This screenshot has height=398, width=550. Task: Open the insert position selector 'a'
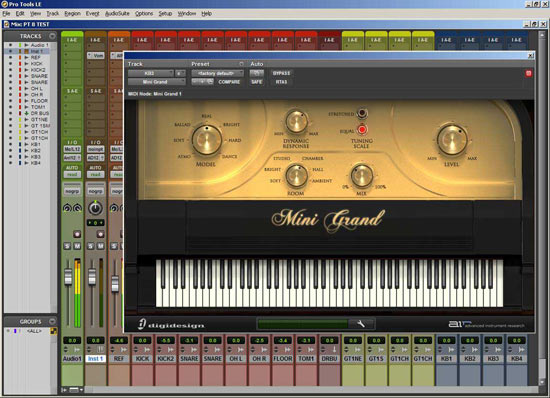[x=180, y=73]
